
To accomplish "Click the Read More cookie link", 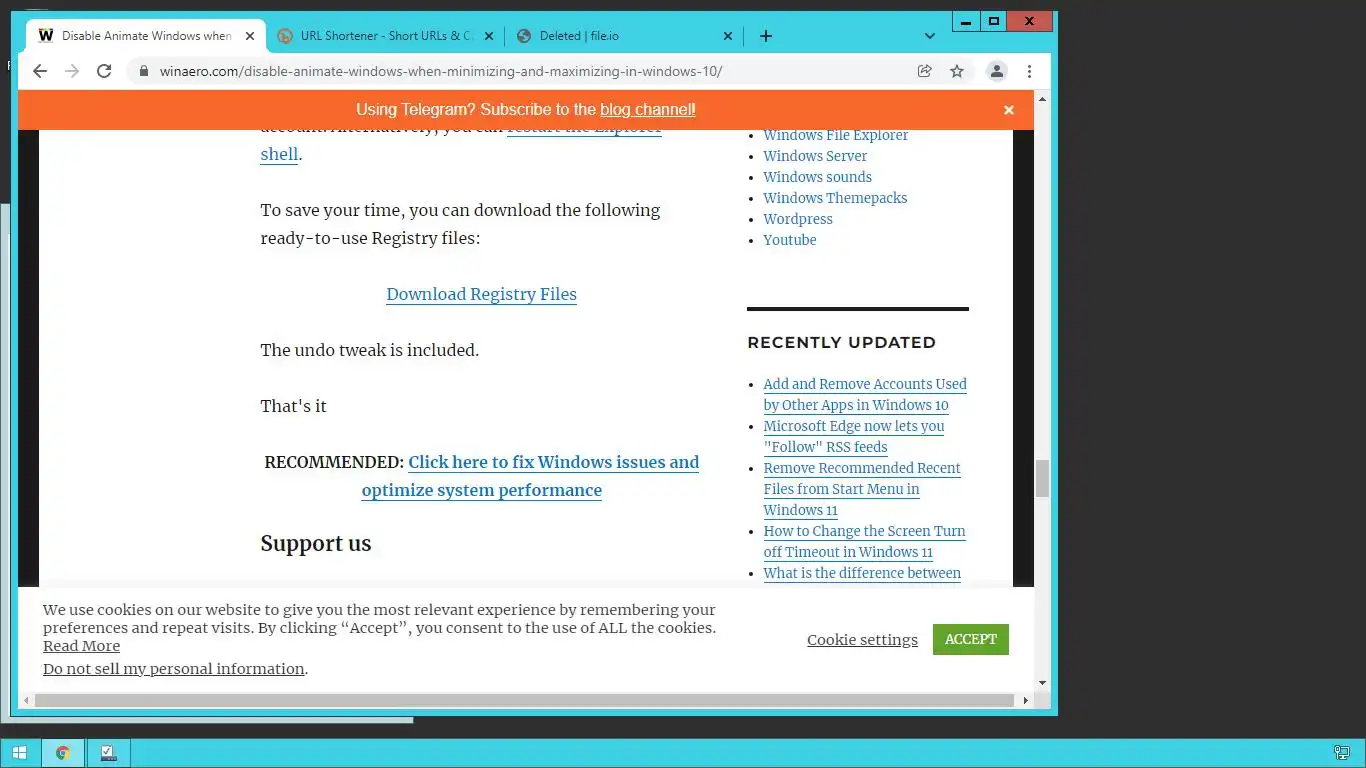I will (x=81, y=646).
